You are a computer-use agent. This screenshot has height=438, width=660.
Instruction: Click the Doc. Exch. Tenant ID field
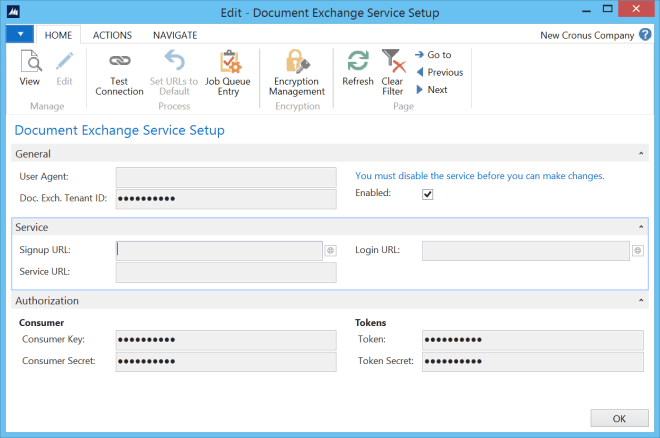[x=226, y=199]
